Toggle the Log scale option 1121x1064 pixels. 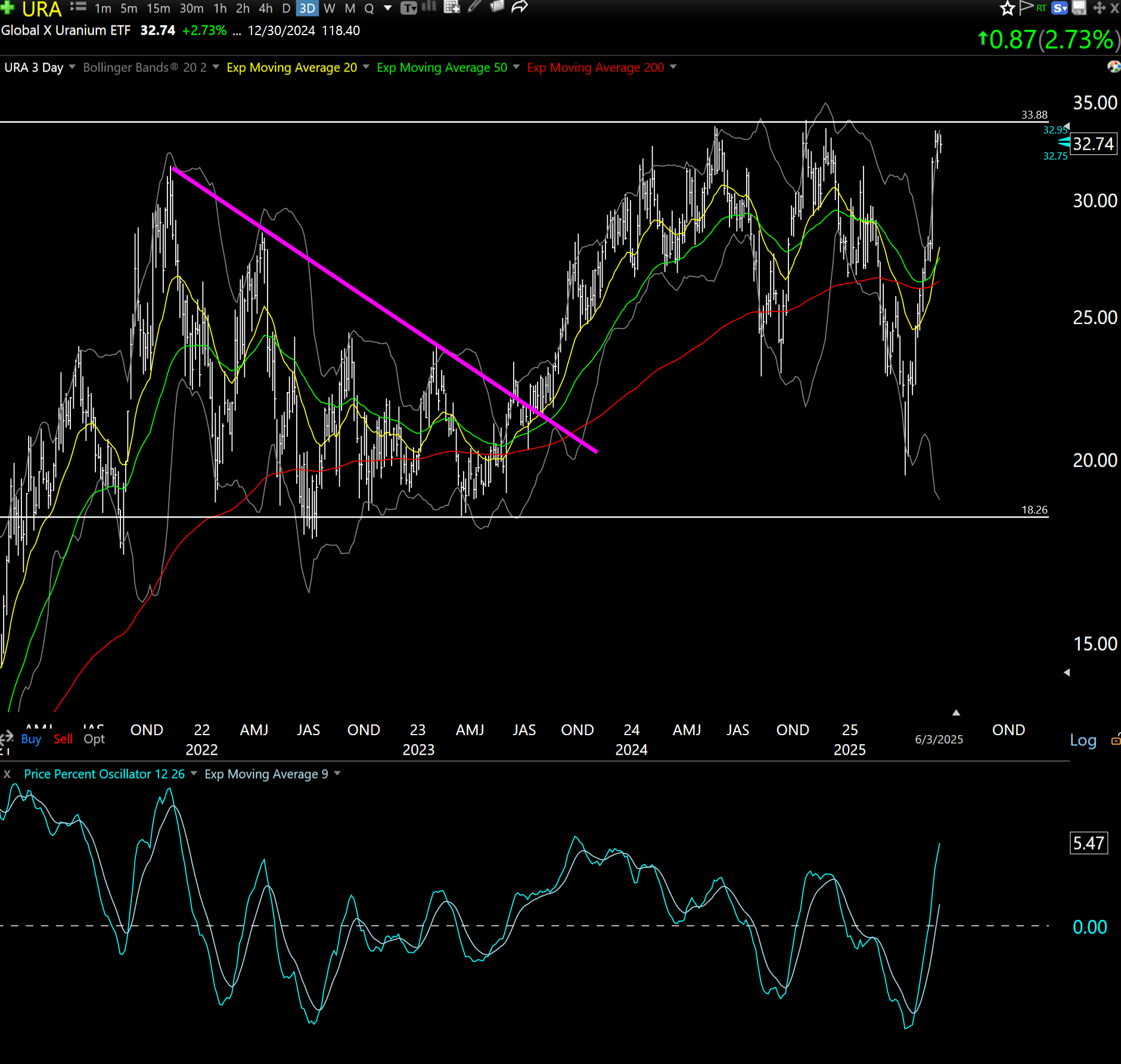point(1083,741)
